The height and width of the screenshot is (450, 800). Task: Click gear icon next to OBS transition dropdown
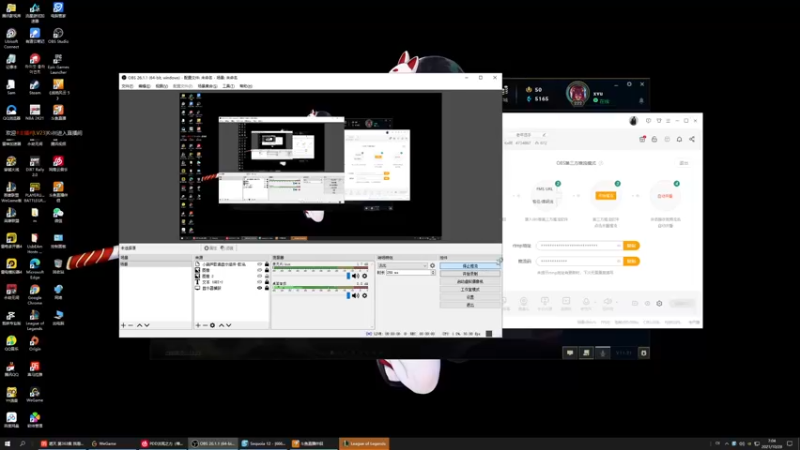click(x=432, y=266)
